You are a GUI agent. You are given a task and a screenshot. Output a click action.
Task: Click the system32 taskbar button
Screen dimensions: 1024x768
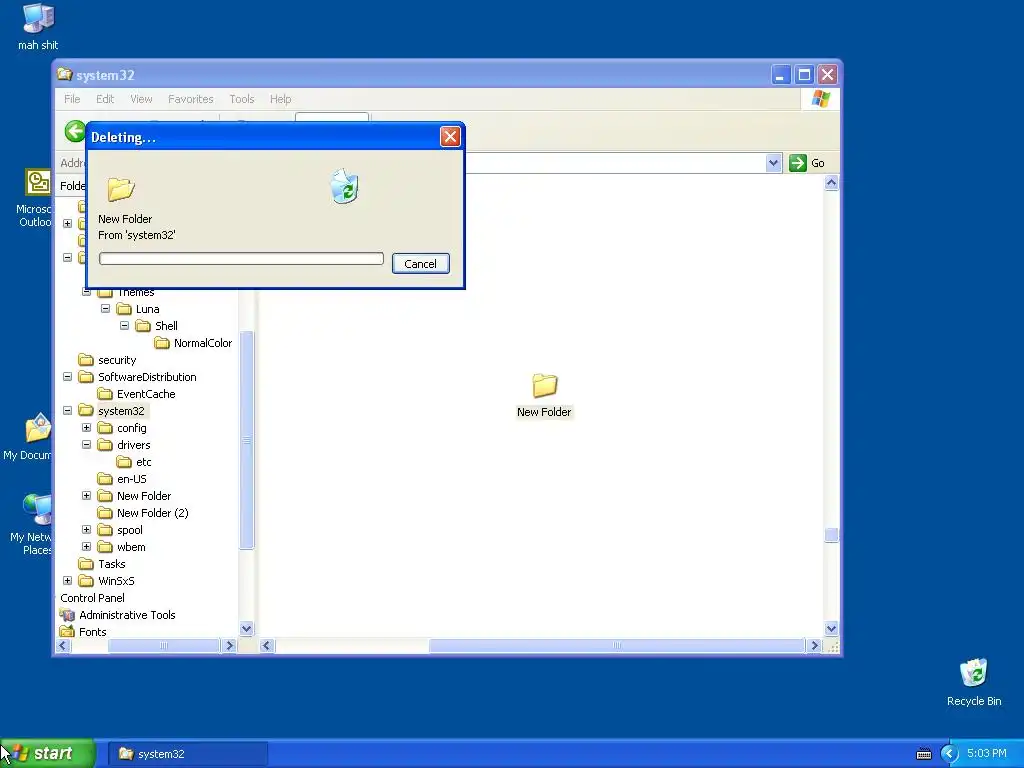(187, 754)
